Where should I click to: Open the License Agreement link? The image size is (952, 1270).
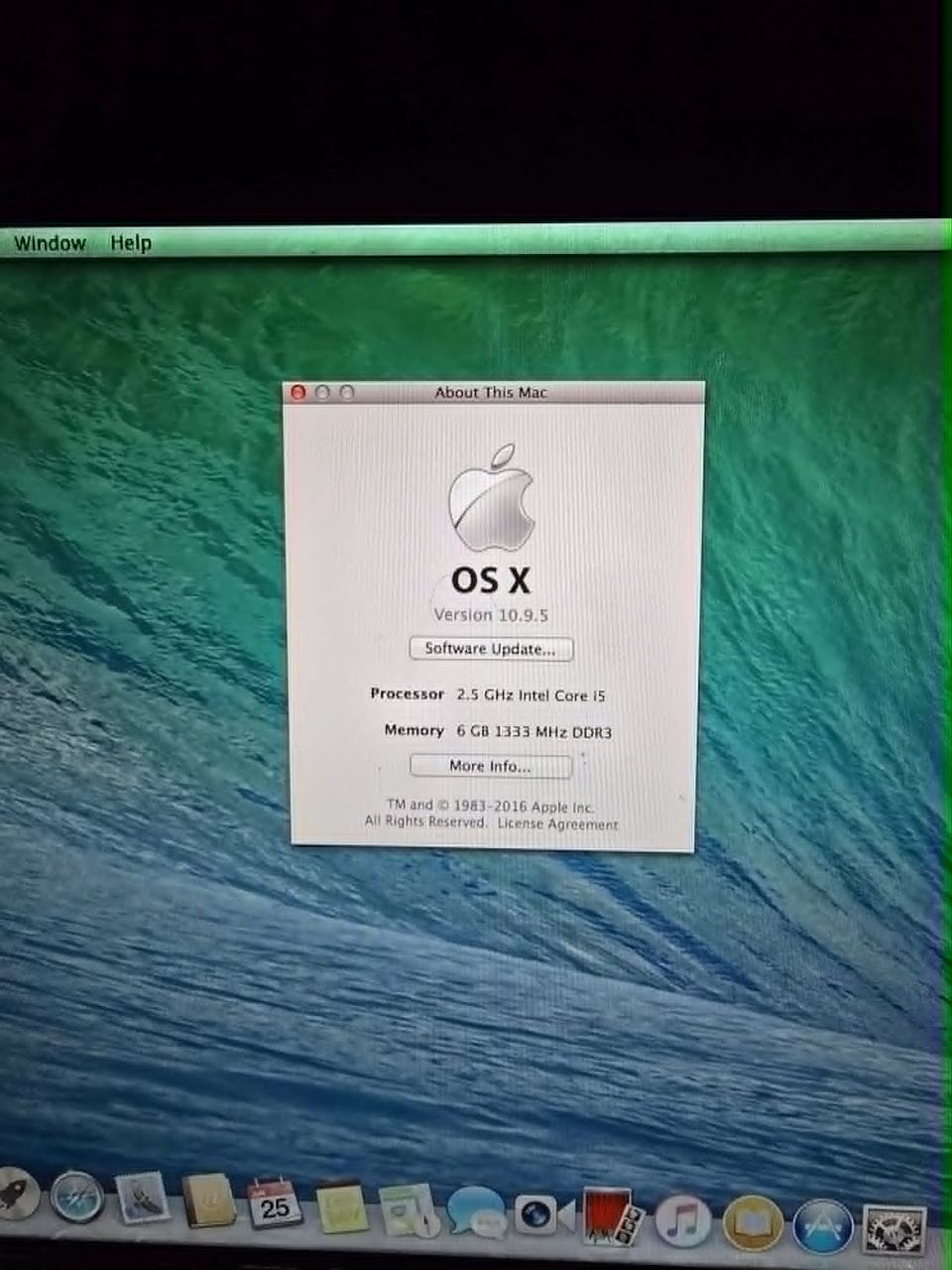coord(557,824)
